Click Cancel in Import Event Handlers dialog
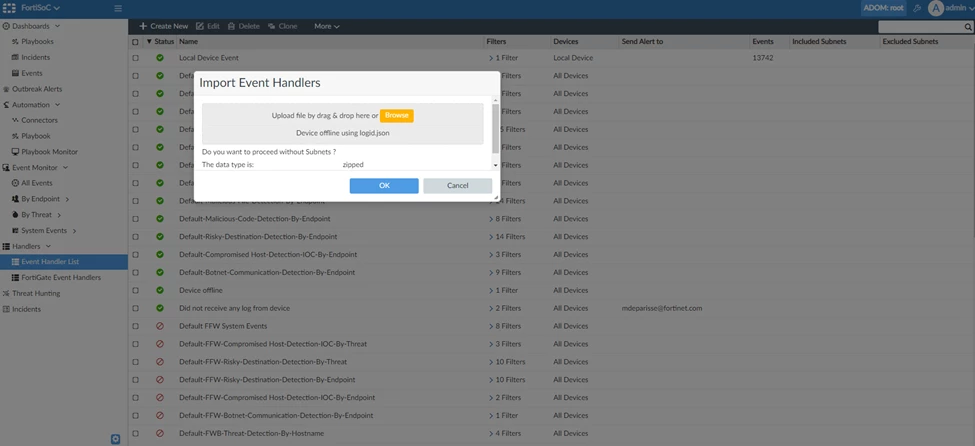The height and width of the screenshot is (446, 975). (x=458, y=185)
